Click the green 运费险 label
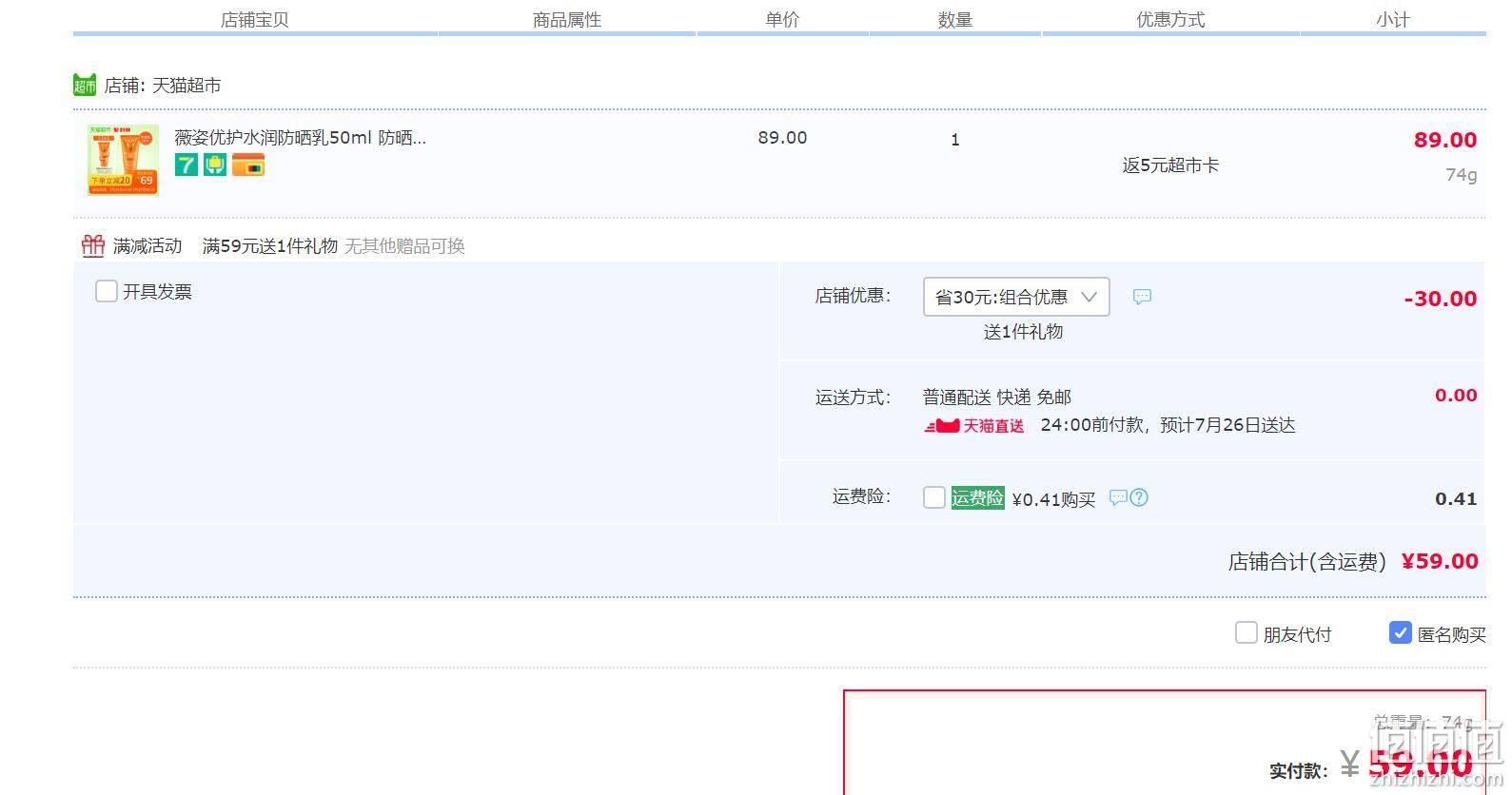The width and height of the screenshot is (1512, 795). (977, 497)
